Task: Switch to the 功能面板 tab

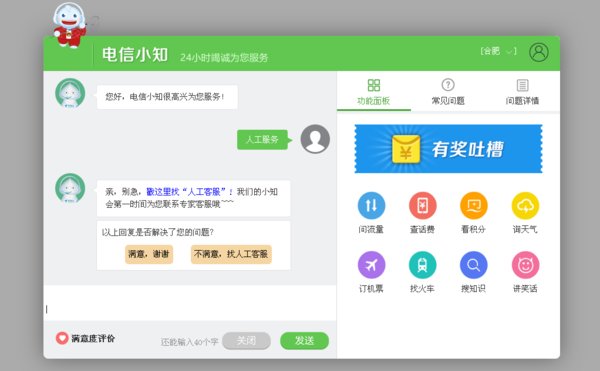Action: [373, 92]
